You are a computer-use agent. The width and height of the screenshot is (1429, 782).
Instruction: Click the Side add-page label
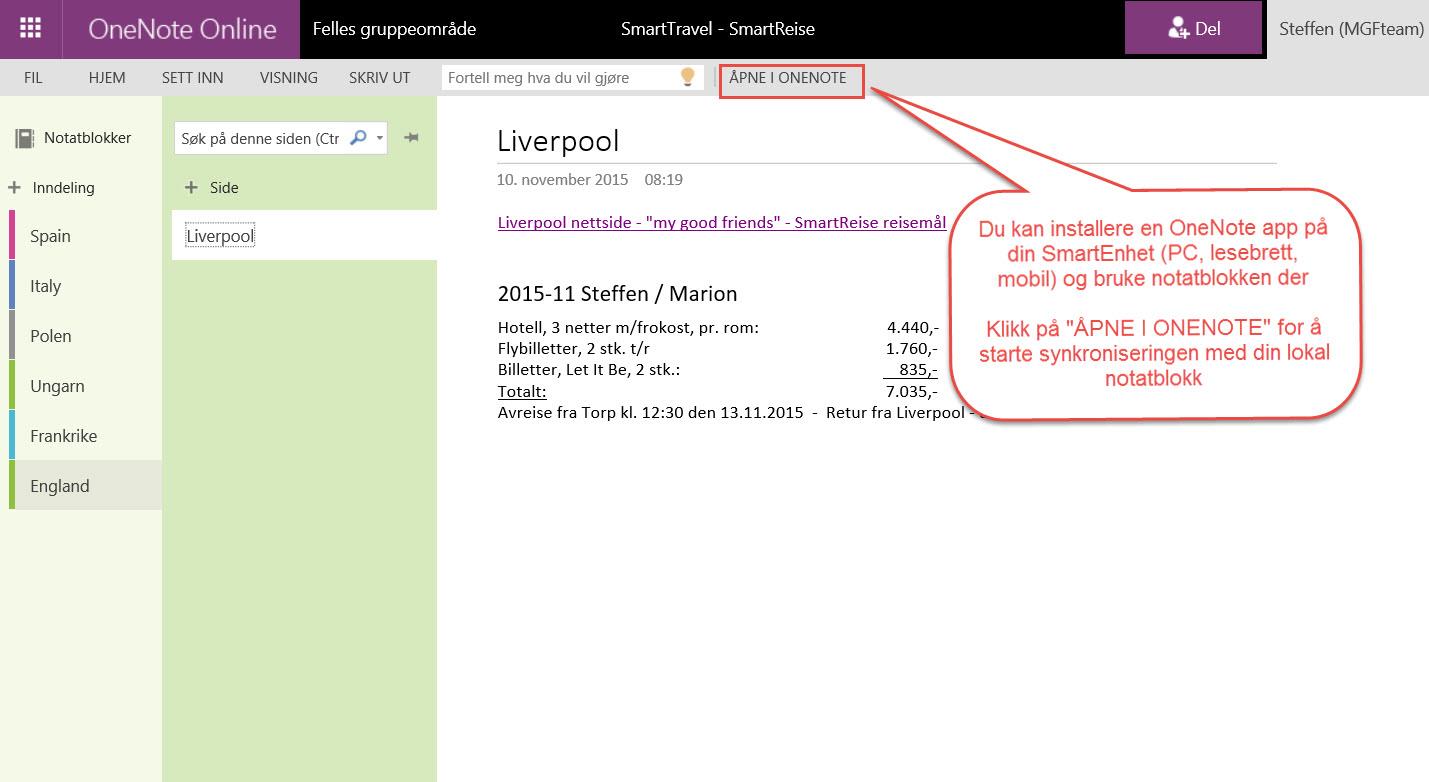pyautogui.click(x=224, y=187)
